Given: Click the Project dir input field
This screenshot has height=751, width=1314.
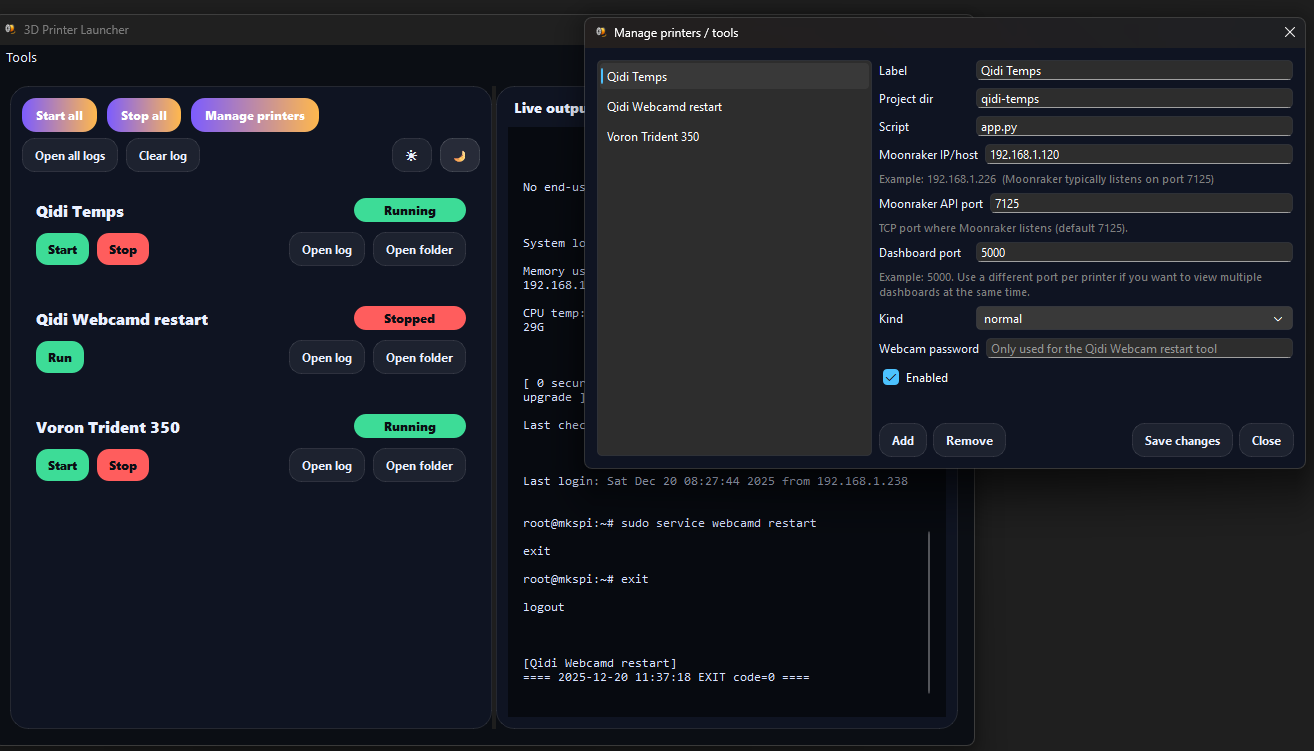Looking at the screenshot, I should pos(1134,98).
